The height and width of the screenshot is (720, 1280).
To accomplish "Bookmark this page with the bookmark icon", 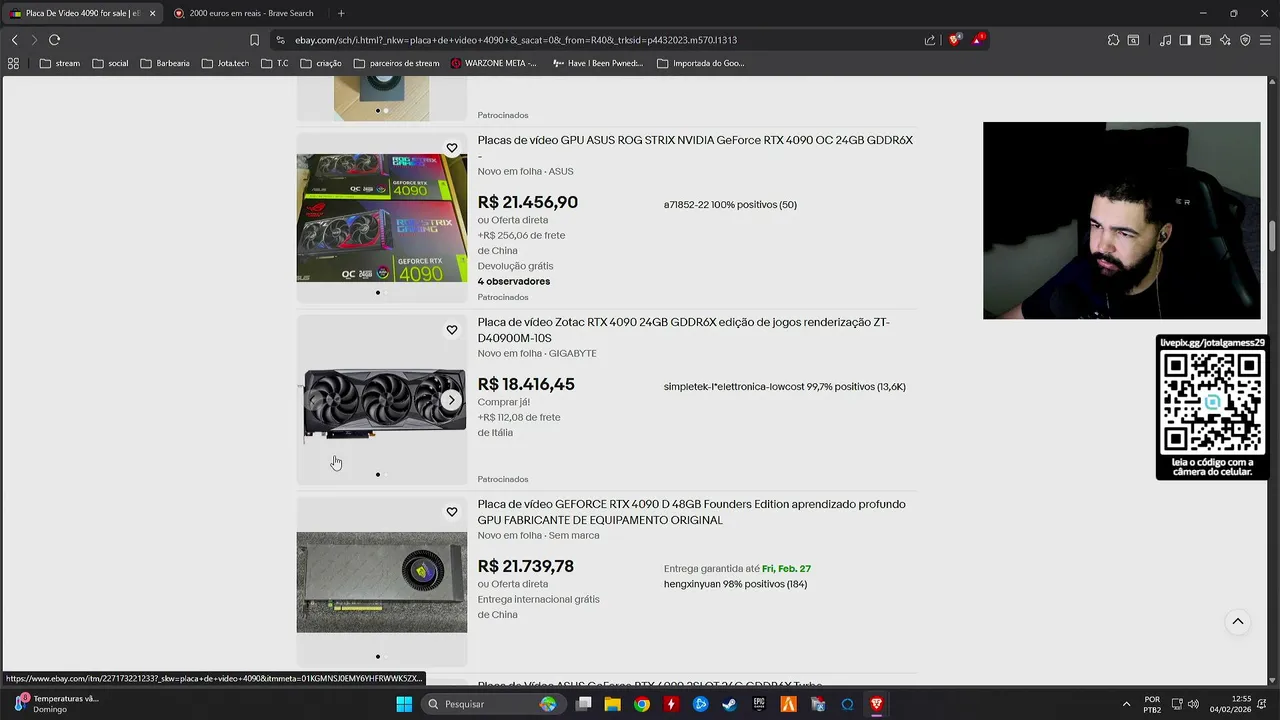I will (x=254, y=40).
